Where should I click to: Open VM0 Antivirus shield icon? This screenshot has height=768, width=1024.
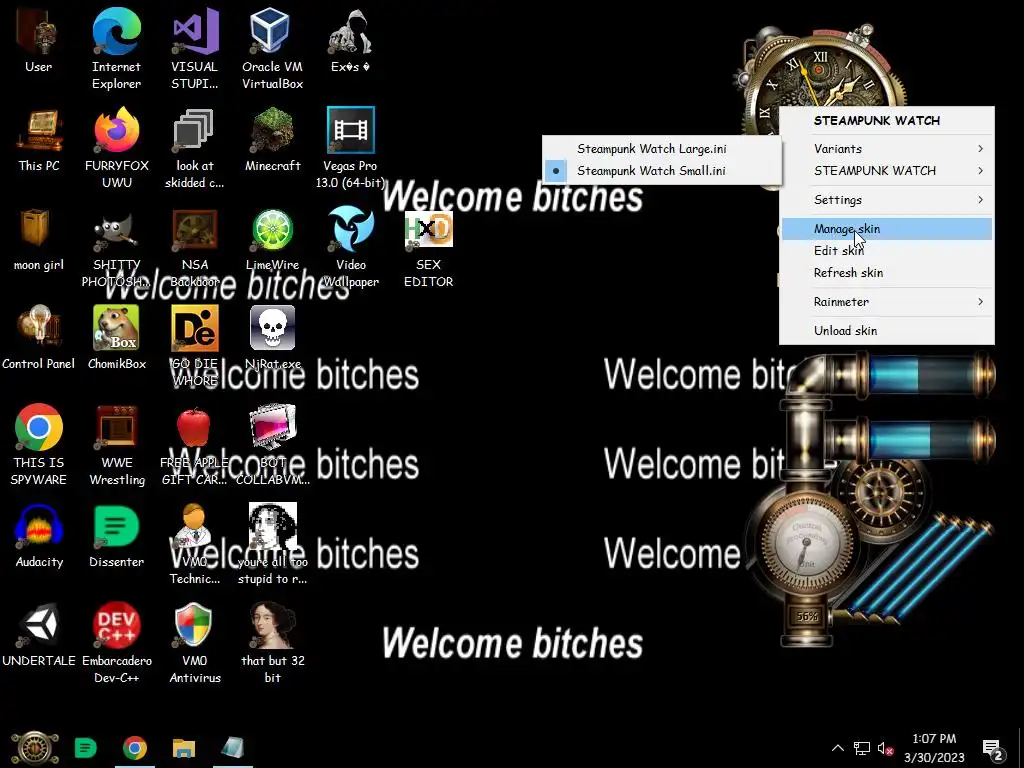[195, 643]
